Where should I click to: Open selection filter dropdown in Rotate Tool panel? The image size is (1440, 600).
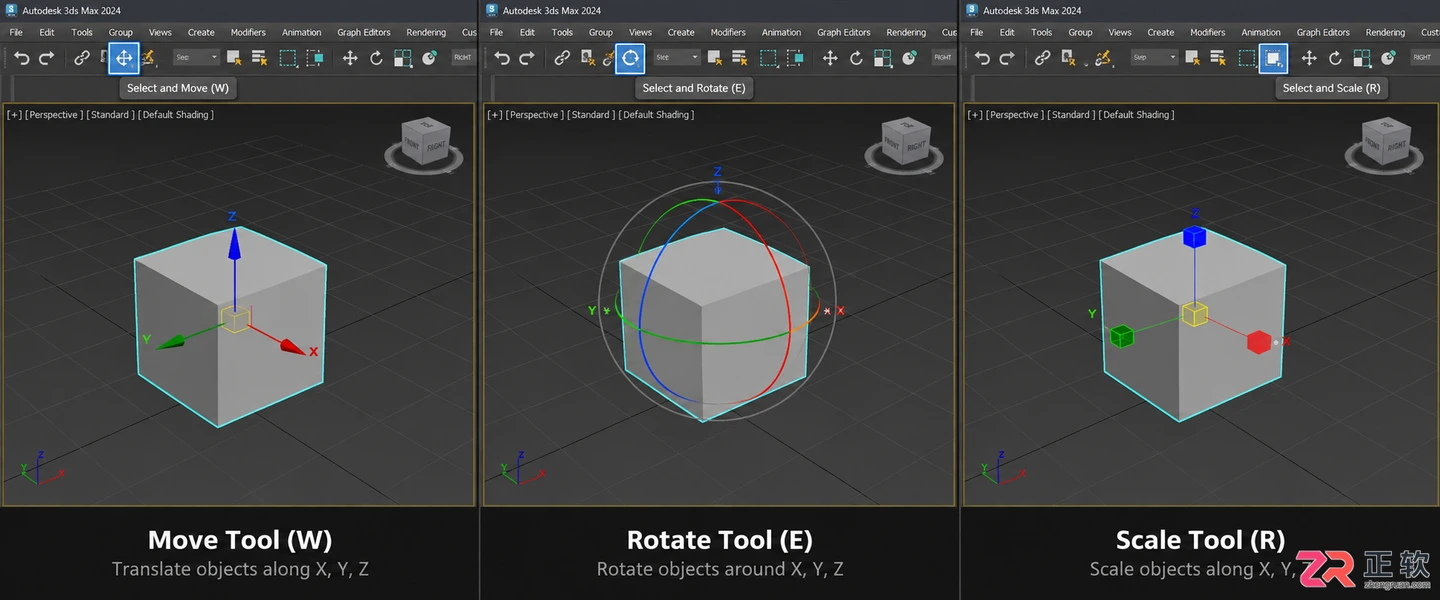coord(677,57)
